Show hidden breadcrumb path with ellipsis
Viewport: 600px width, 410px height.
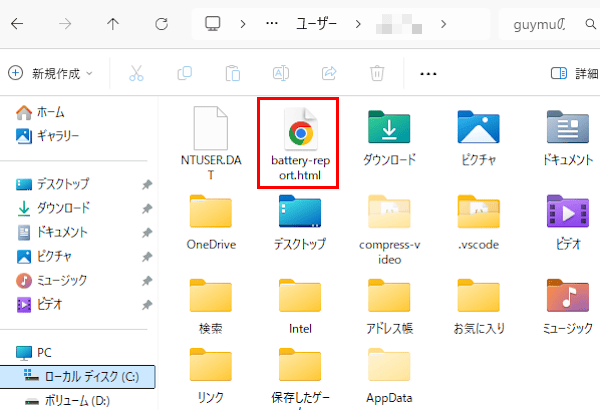tap(272, 24)
